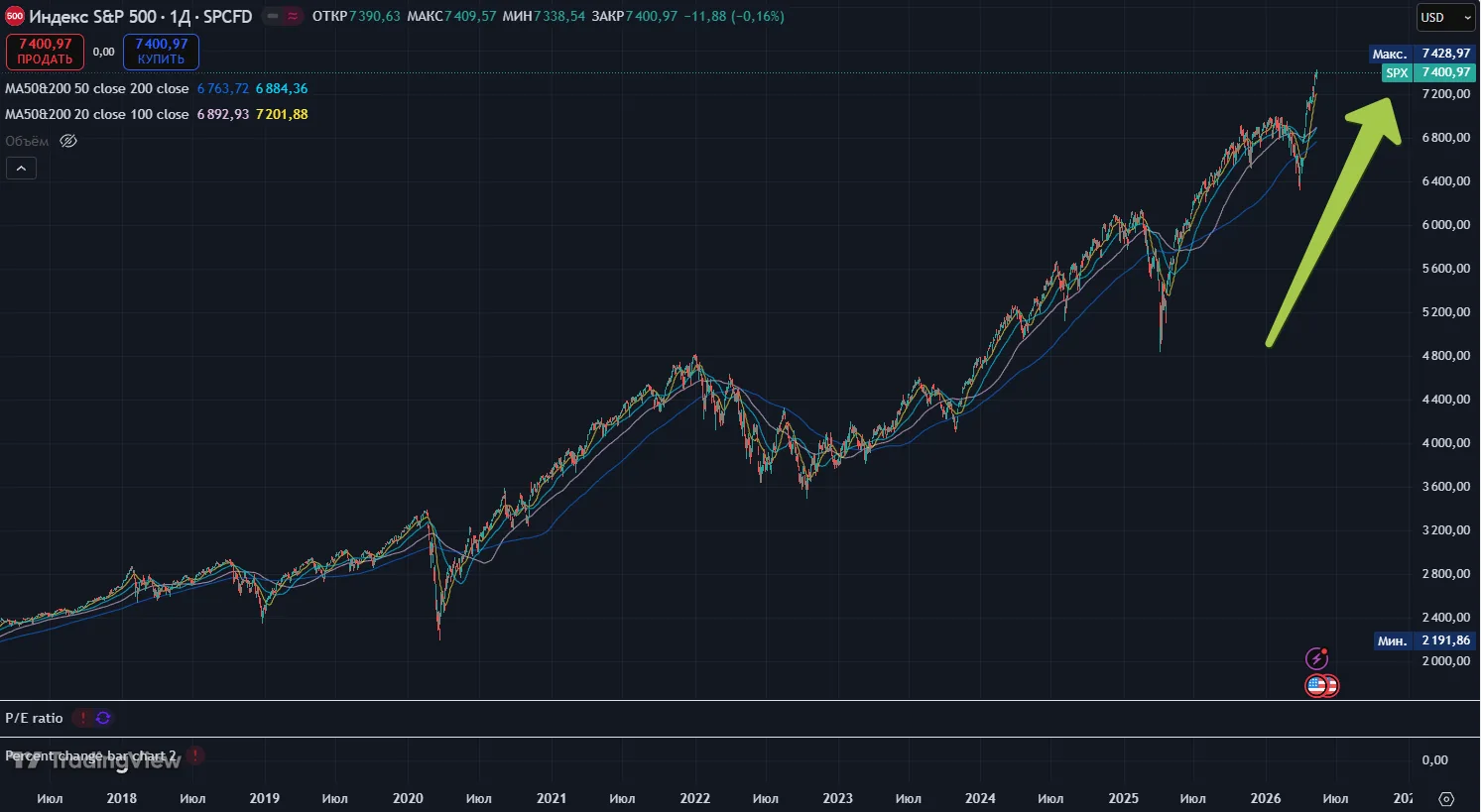Open the USD currency dropdown
This screenshot has width=1481, height=812.
point(1446,17)
